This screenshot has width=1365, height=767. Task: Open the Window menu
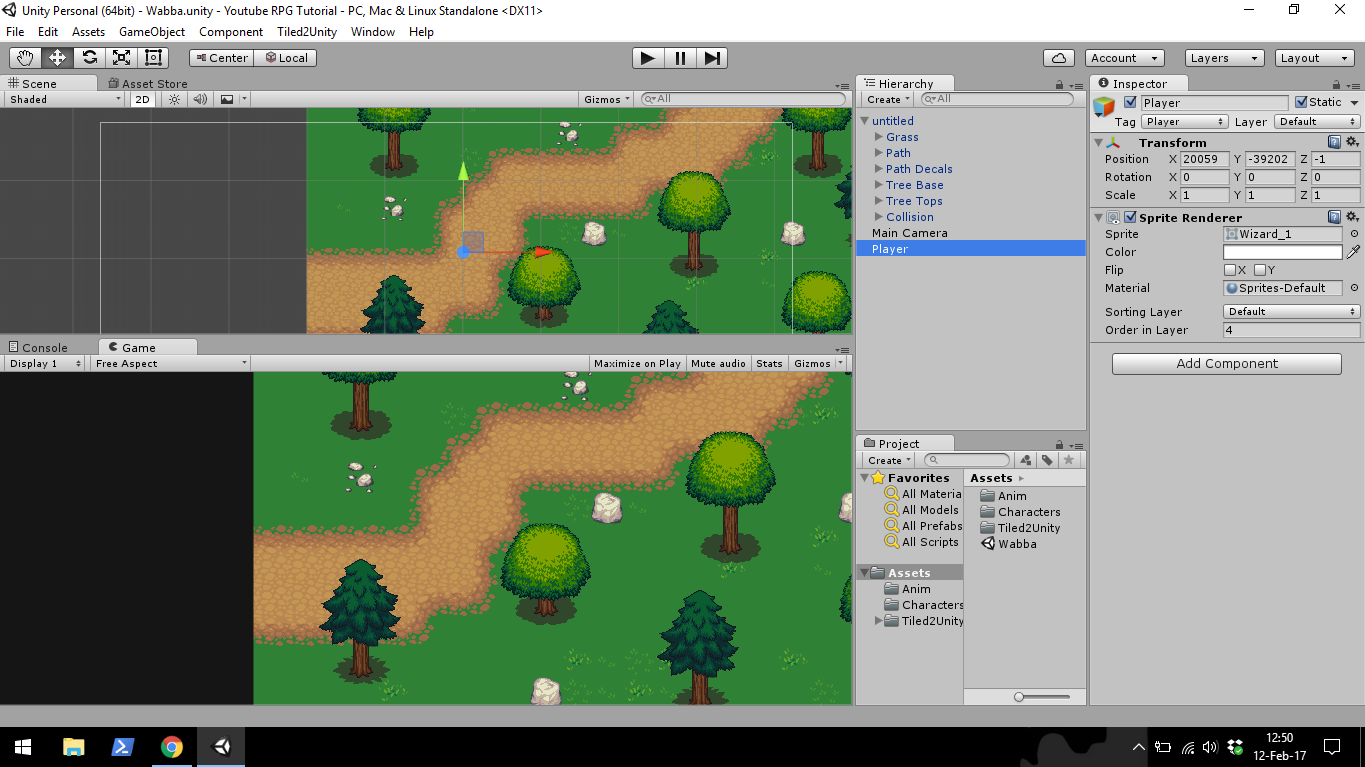click(373, 32)
